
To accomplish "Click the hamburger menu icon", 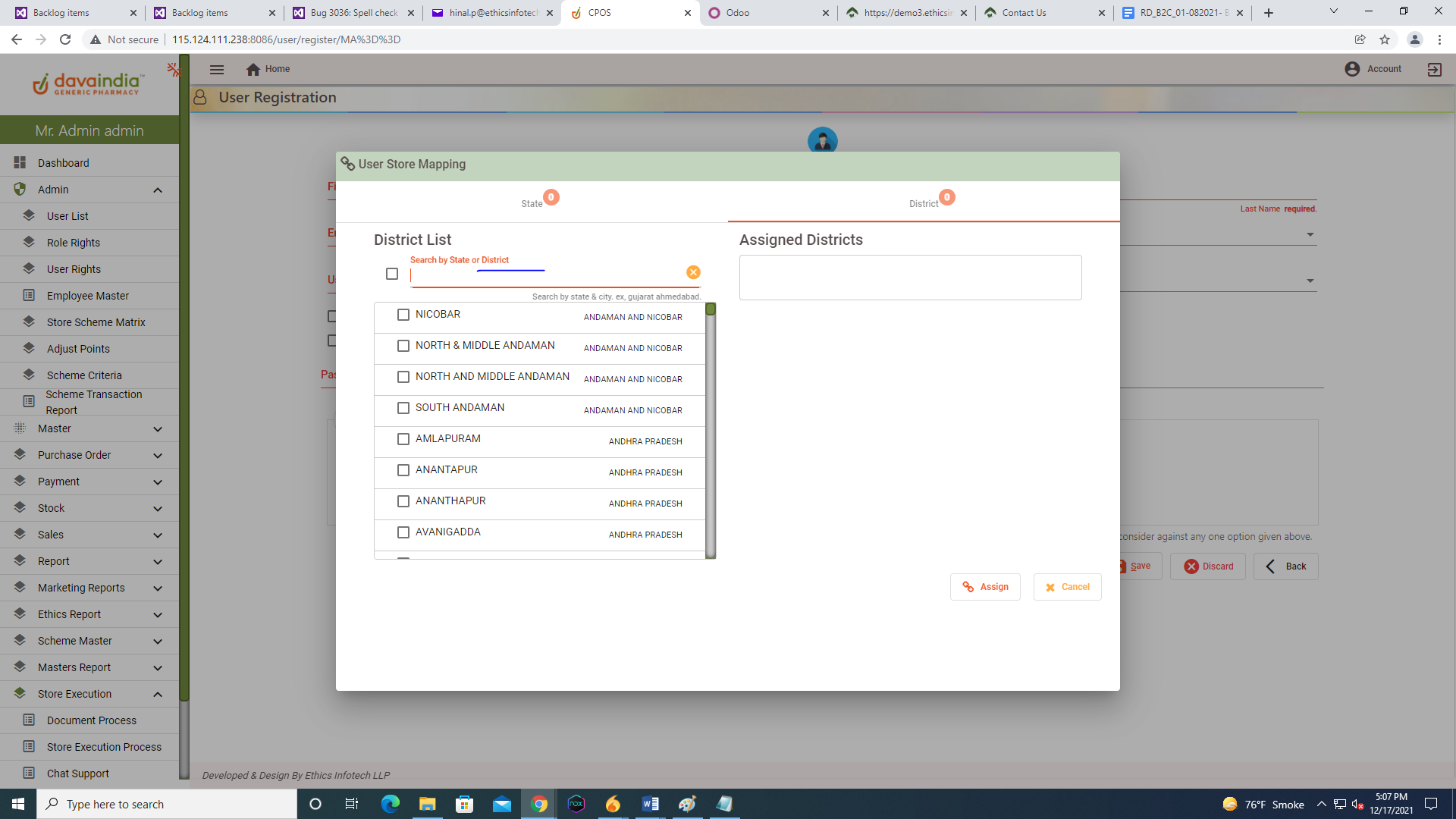I will (217, 69).
